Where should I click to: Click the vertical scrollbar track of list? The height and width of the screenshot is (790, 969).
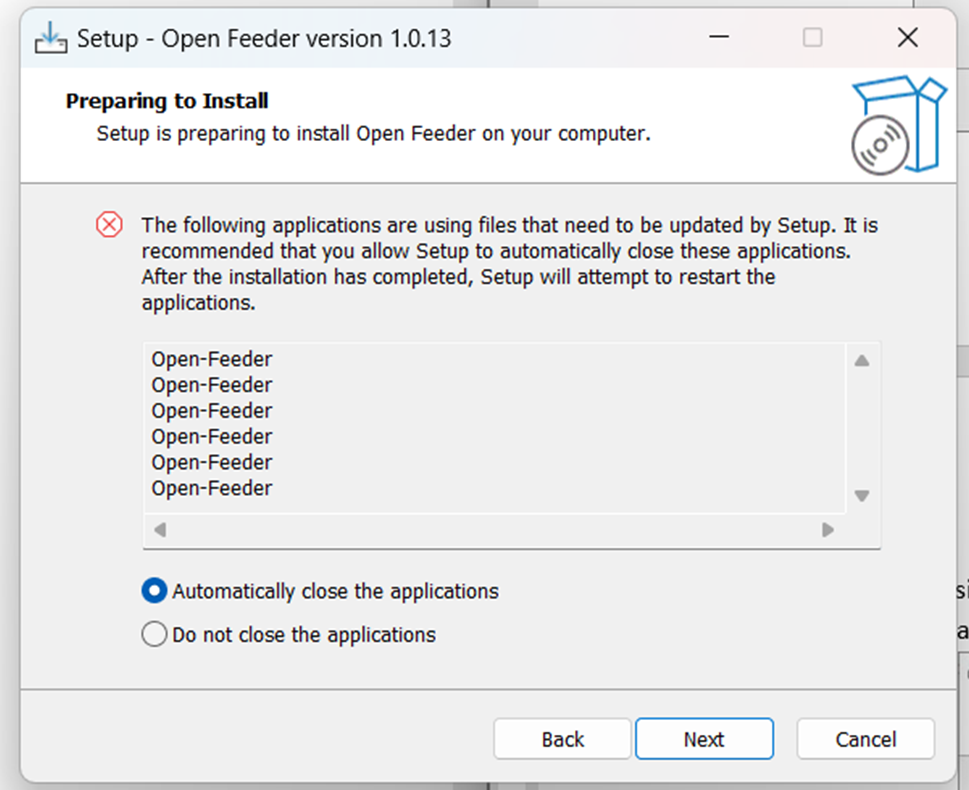(862, 428)
